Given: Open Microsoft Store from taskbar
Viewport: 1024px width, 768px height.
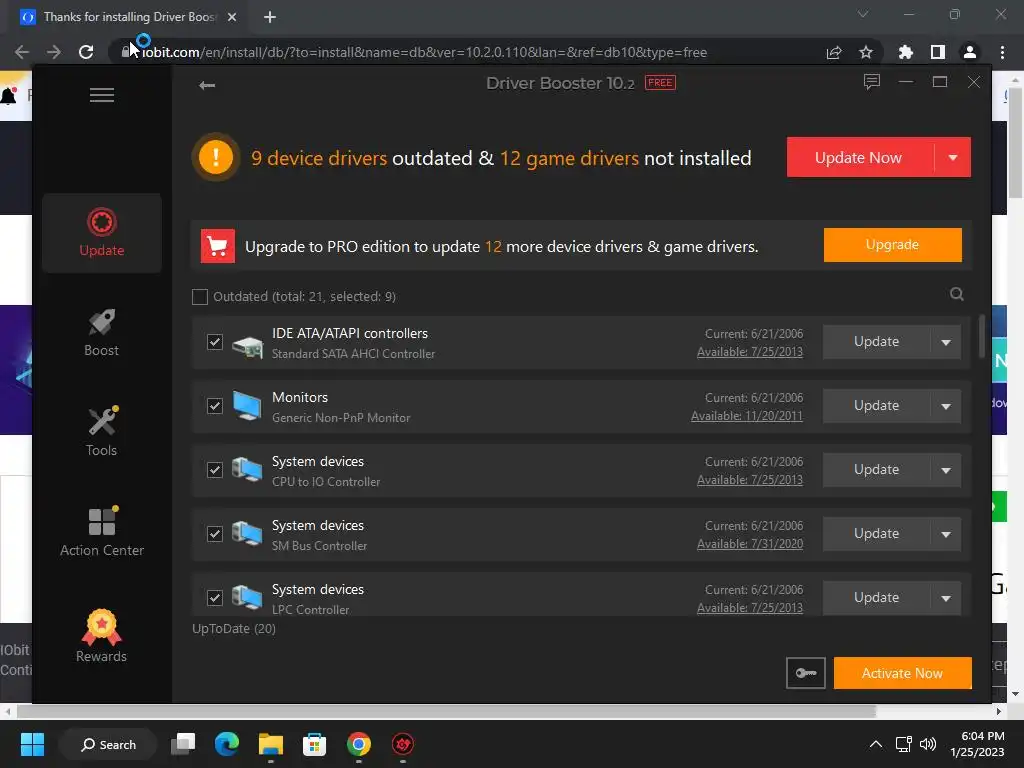Looking at the screenshot, I should (314, 744).
